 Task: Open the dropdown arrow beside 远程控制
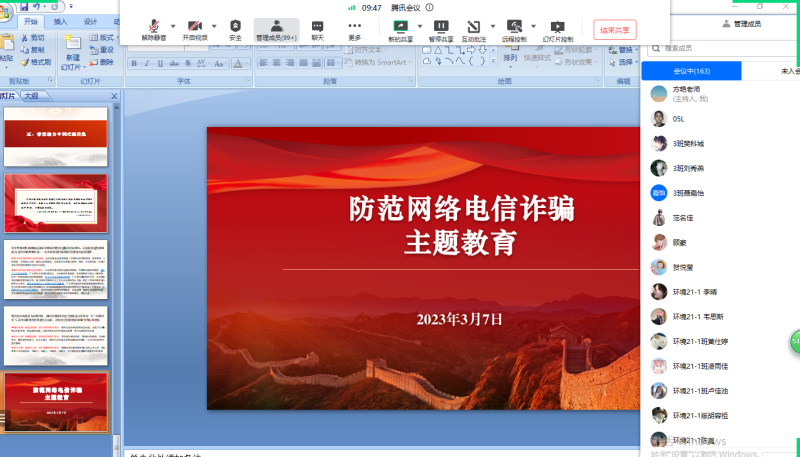(533, 26)
